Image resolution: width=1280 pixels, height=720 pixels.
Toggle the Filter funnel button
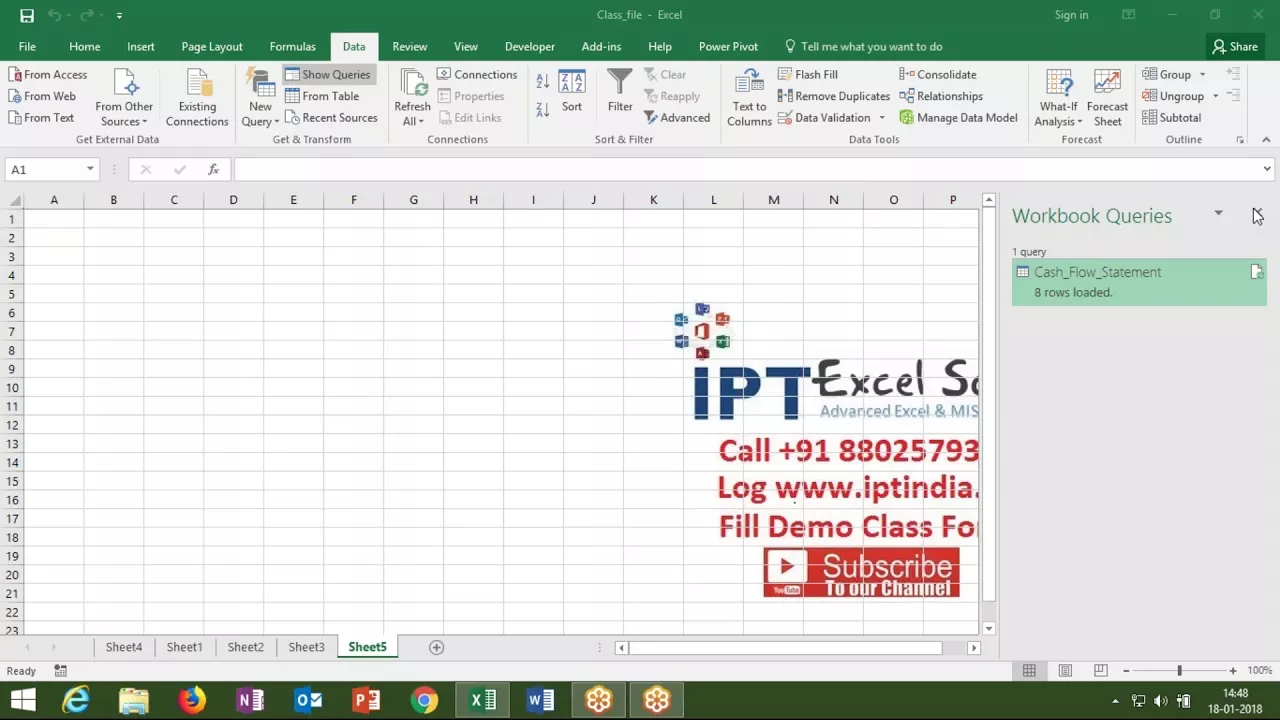[620, 91]
